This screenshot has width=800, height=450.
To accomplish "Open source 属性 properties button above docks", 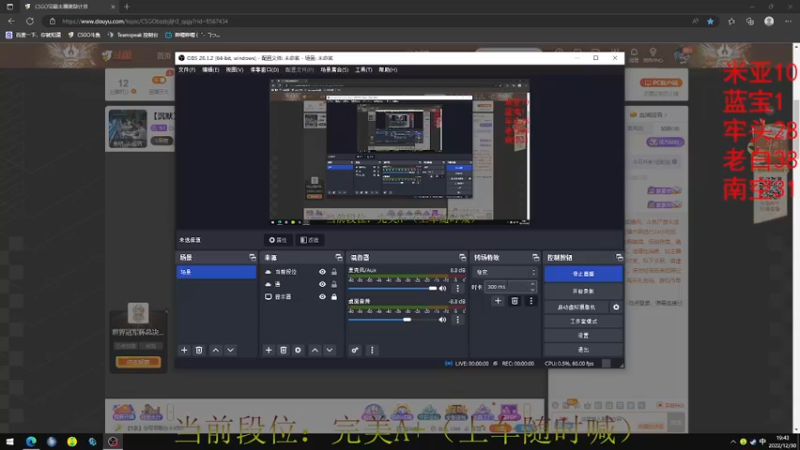I will click(278, 240).
